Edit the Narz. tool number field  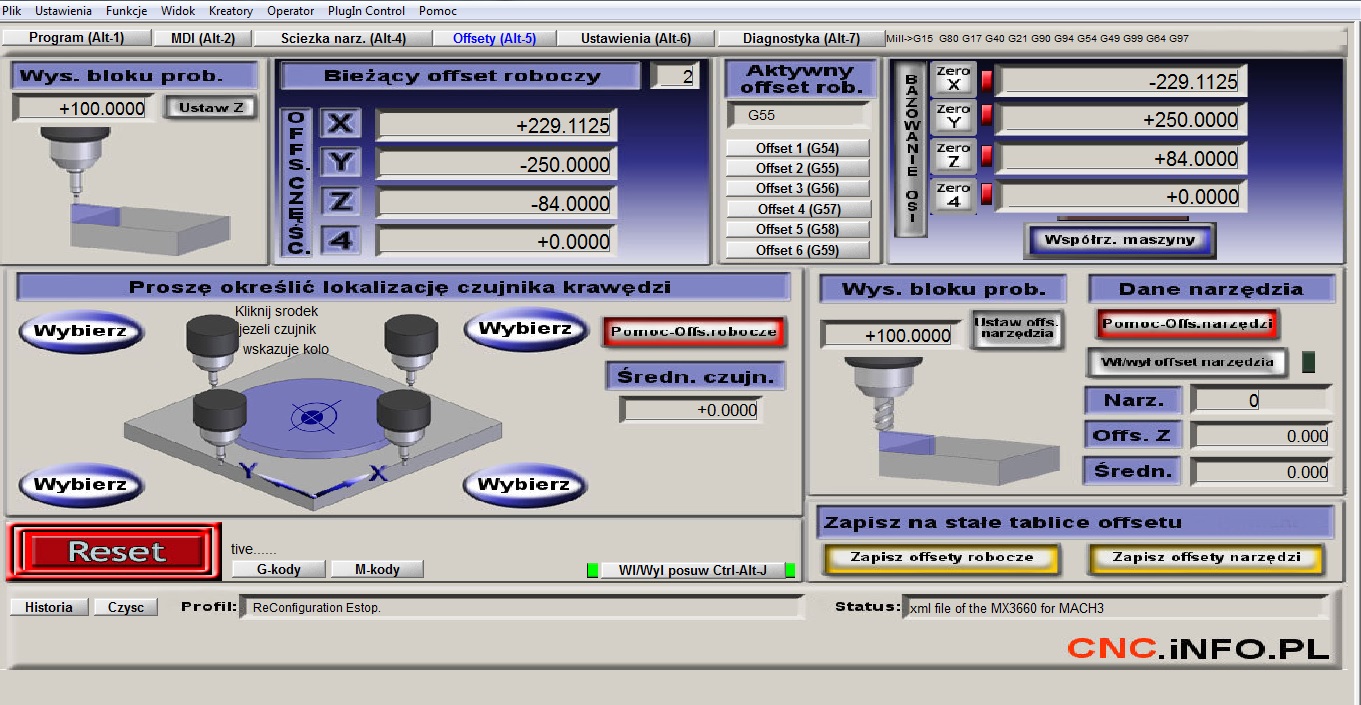1261,400
